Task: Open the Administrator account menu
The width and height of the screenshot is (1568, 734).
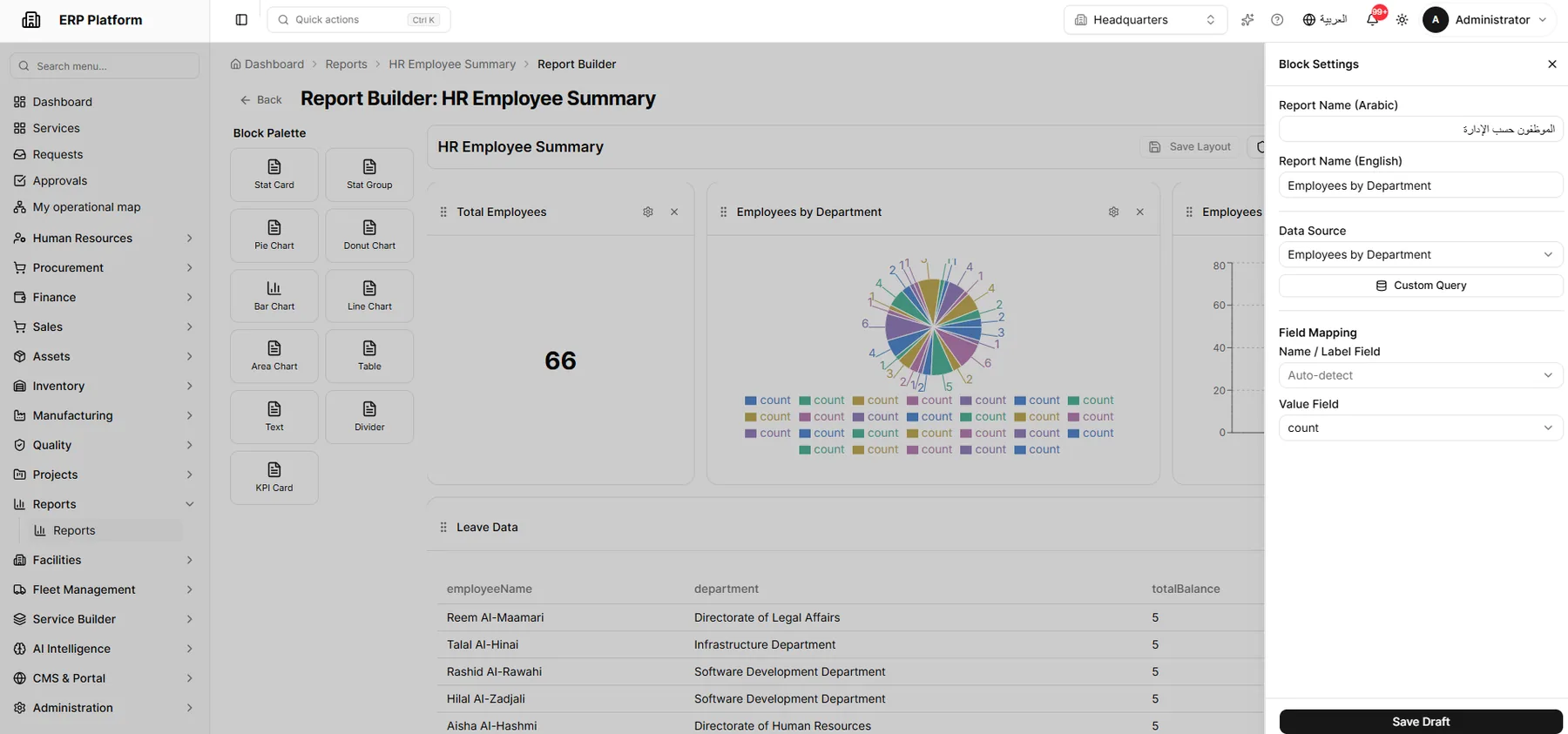Action: (x=1488, y=20)
